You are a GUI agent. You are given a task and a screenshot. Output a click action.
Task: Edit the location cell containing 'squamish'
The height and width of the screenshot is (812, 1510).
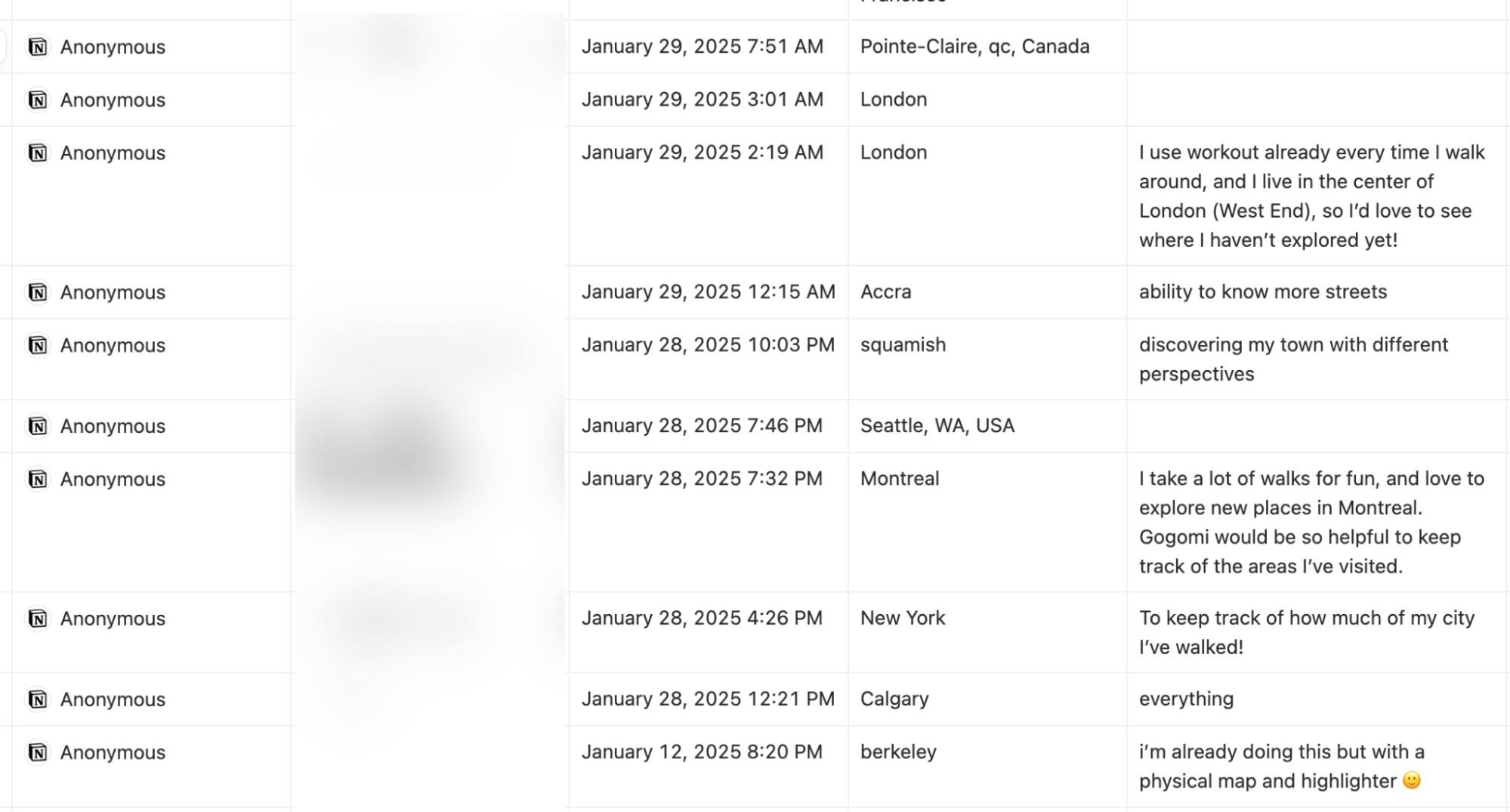pyautogui.click(x=903, y=345)
